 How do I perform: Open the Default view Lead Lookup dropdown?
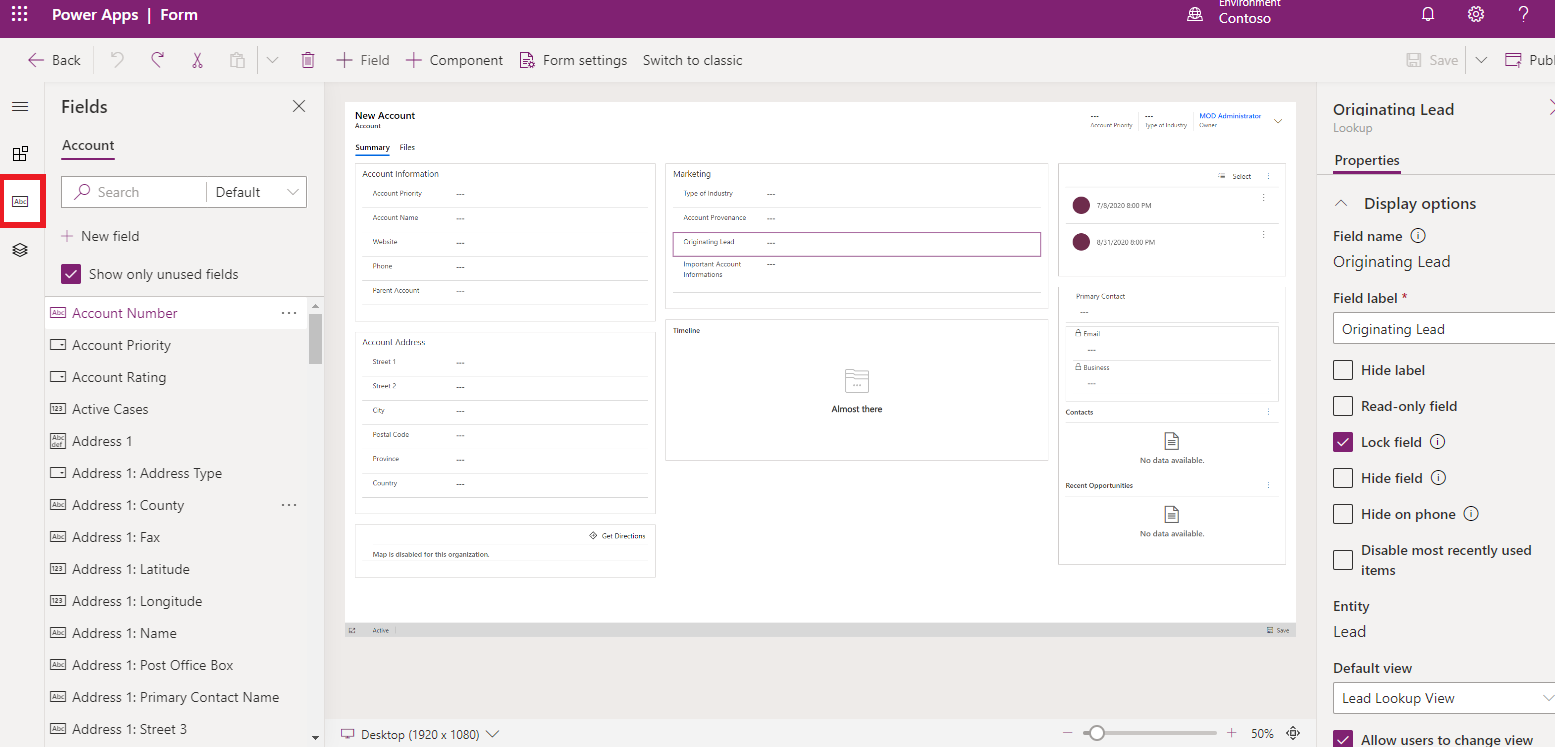[1444, 698]
